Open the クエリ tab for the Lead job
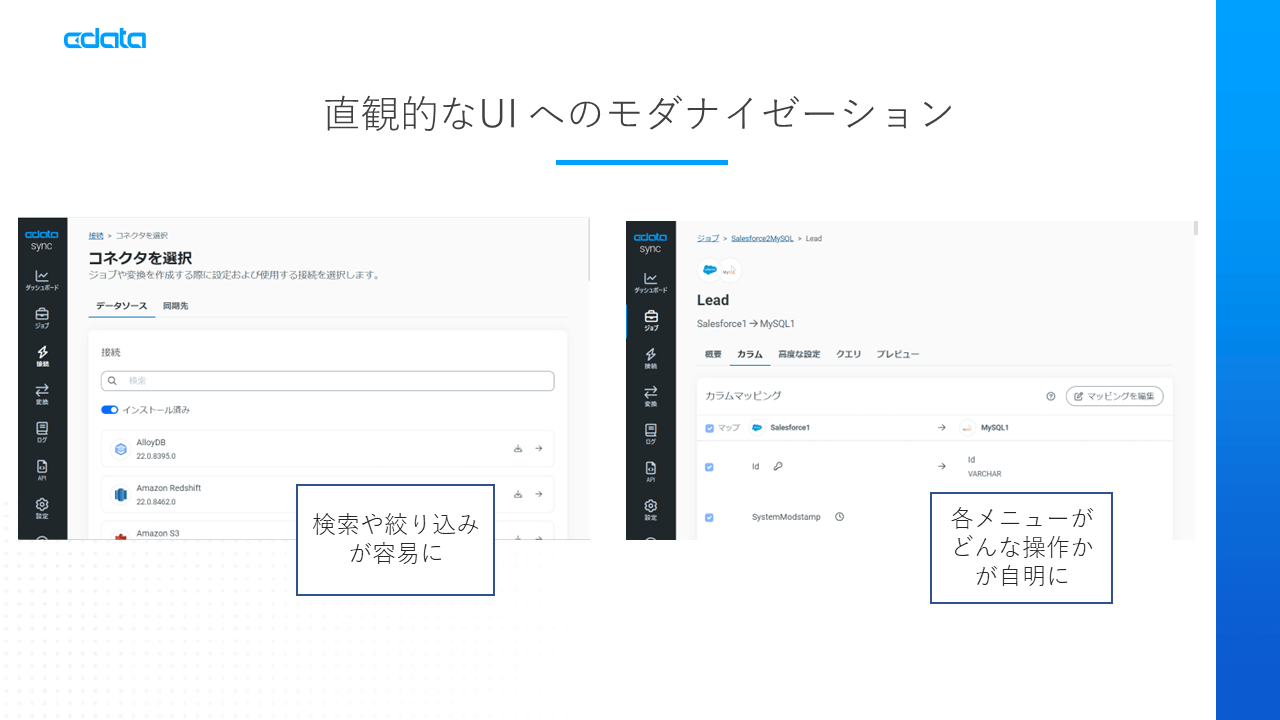This screenshot has width=1280, height=720. pos(849,354)
